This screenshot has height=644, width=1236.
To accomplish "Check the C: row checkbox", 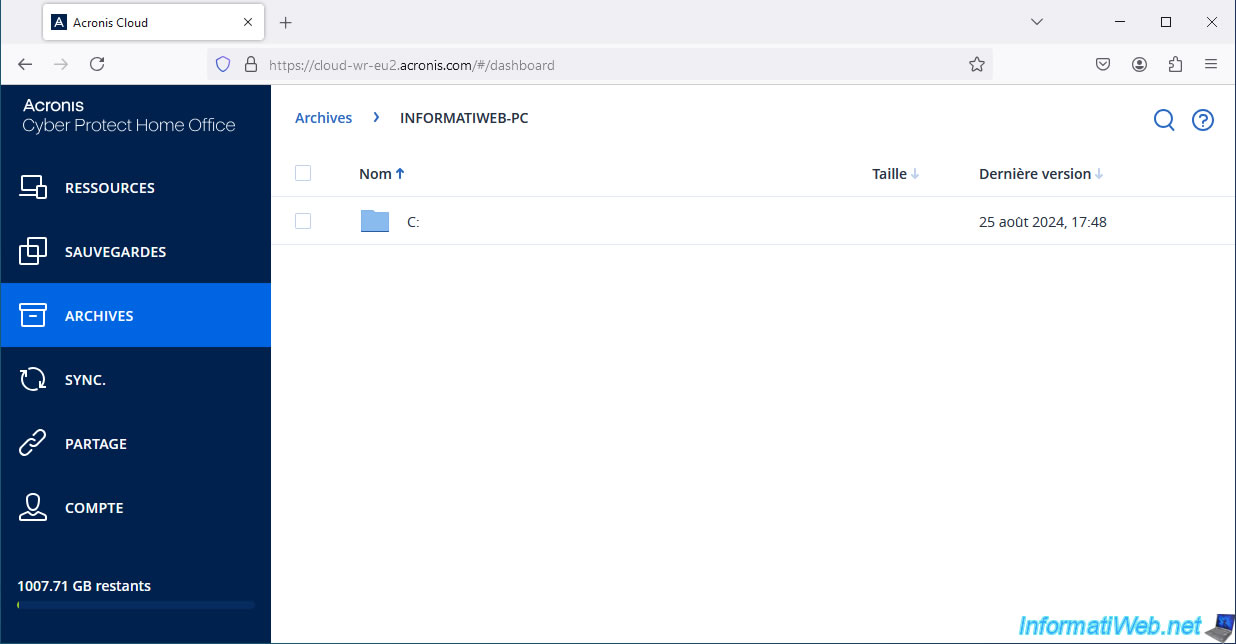I will pos(303,221).
